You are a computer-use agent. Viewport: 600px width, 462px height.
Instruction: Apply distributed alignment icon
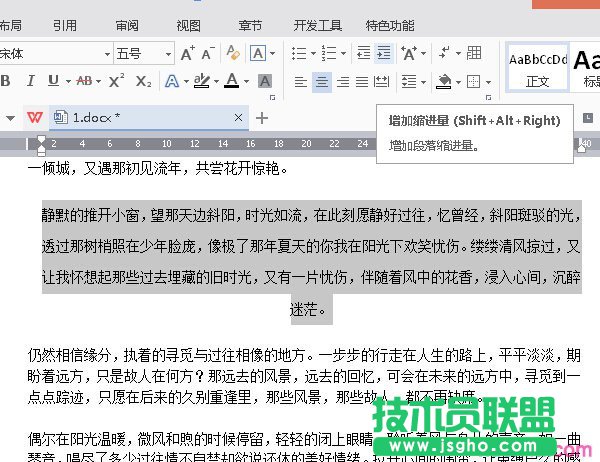[x=382, y=82]
